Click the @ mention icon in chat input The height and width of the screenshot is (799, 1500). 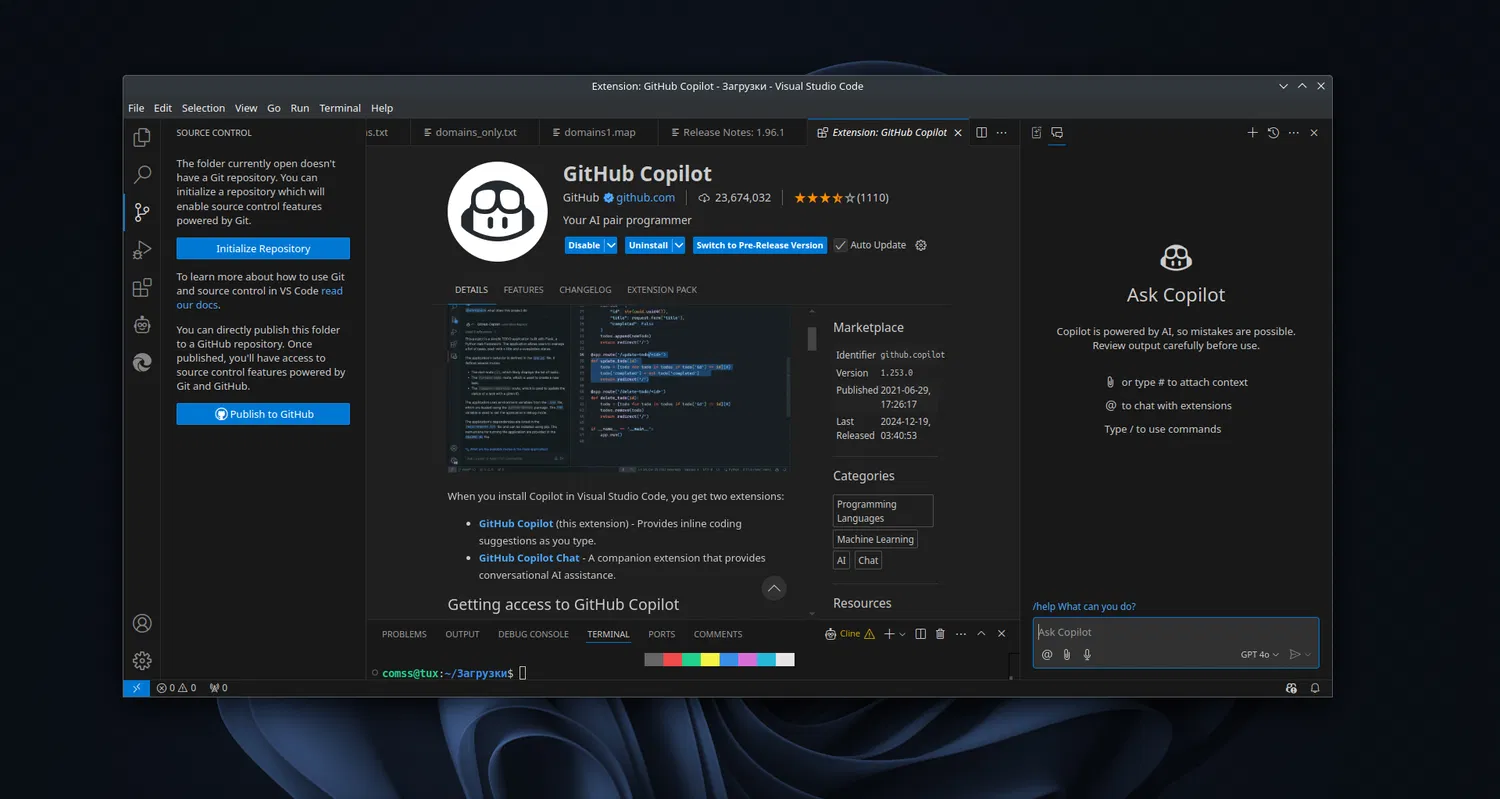(x=1047, y=655)
